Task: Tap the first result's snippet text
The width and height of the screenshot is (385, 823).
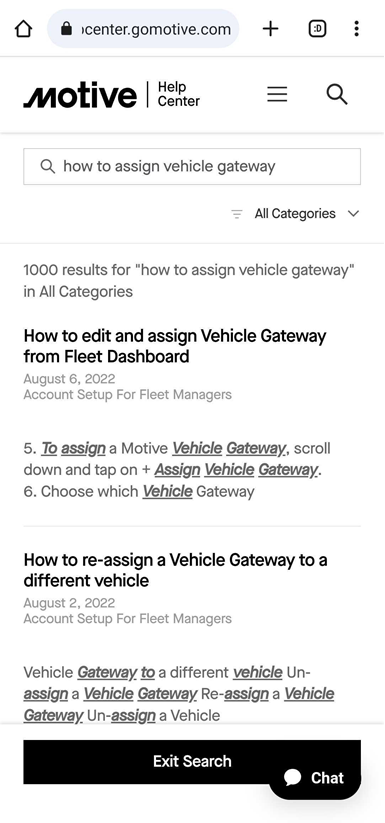Action: [177, 470]
